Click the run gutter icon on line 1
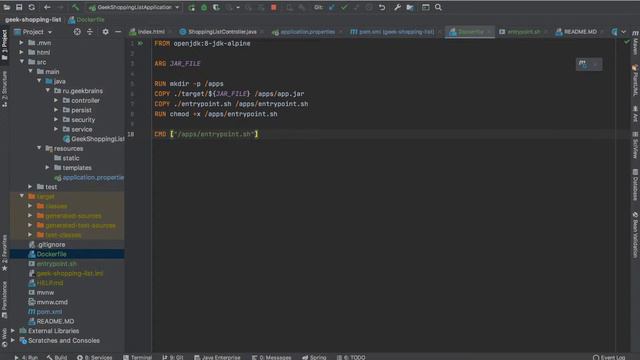The height and width of the screenshot is (360, 640). (x=140, y=43)
